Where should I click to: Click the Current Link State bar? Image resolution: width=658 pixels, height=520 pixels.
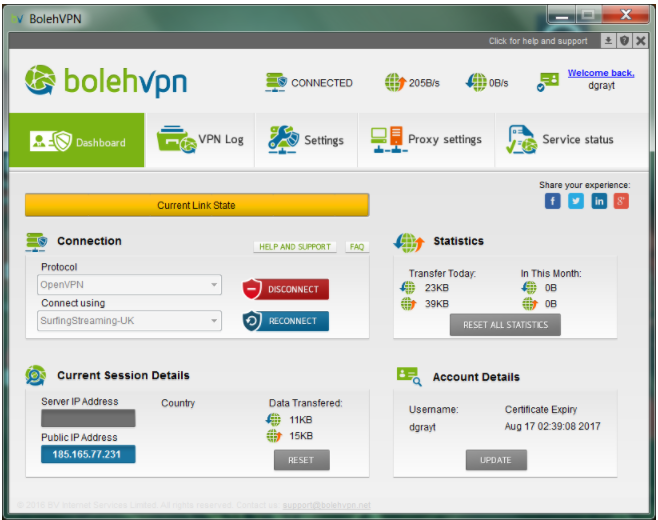click(x=197, y=205)
